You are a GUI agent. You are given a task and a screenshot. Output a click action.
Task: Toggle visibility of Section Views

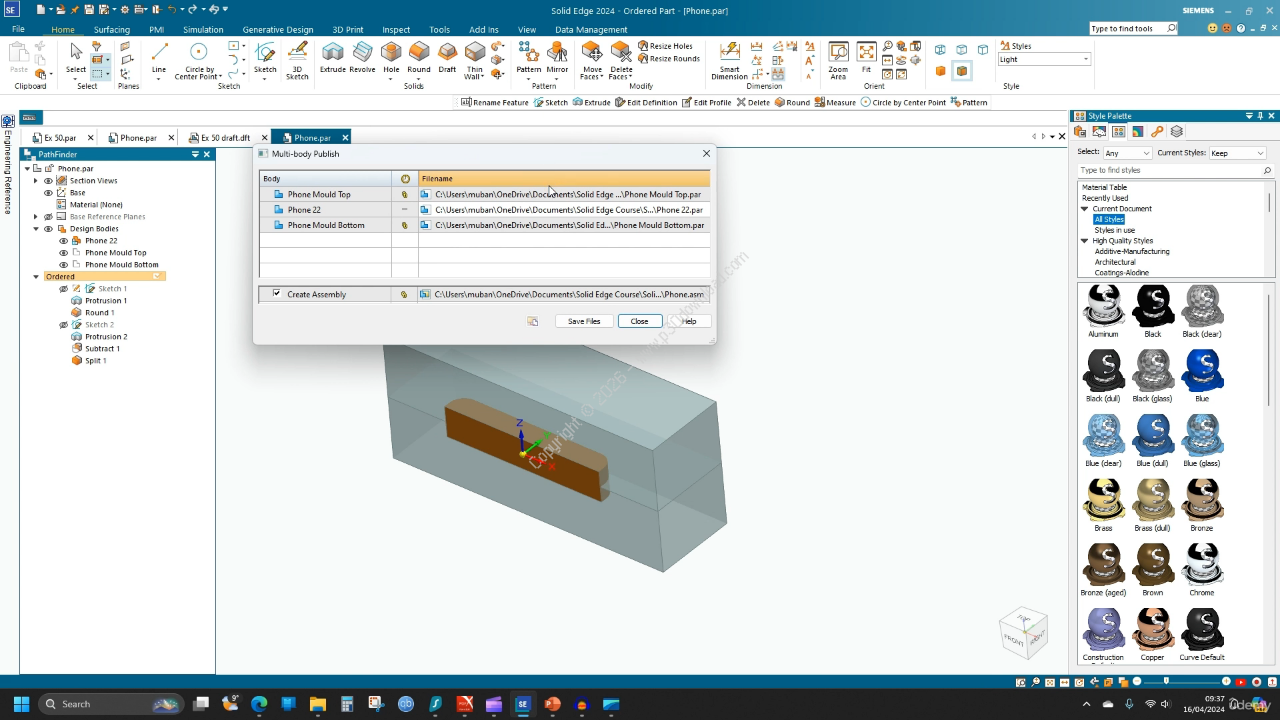48,181
